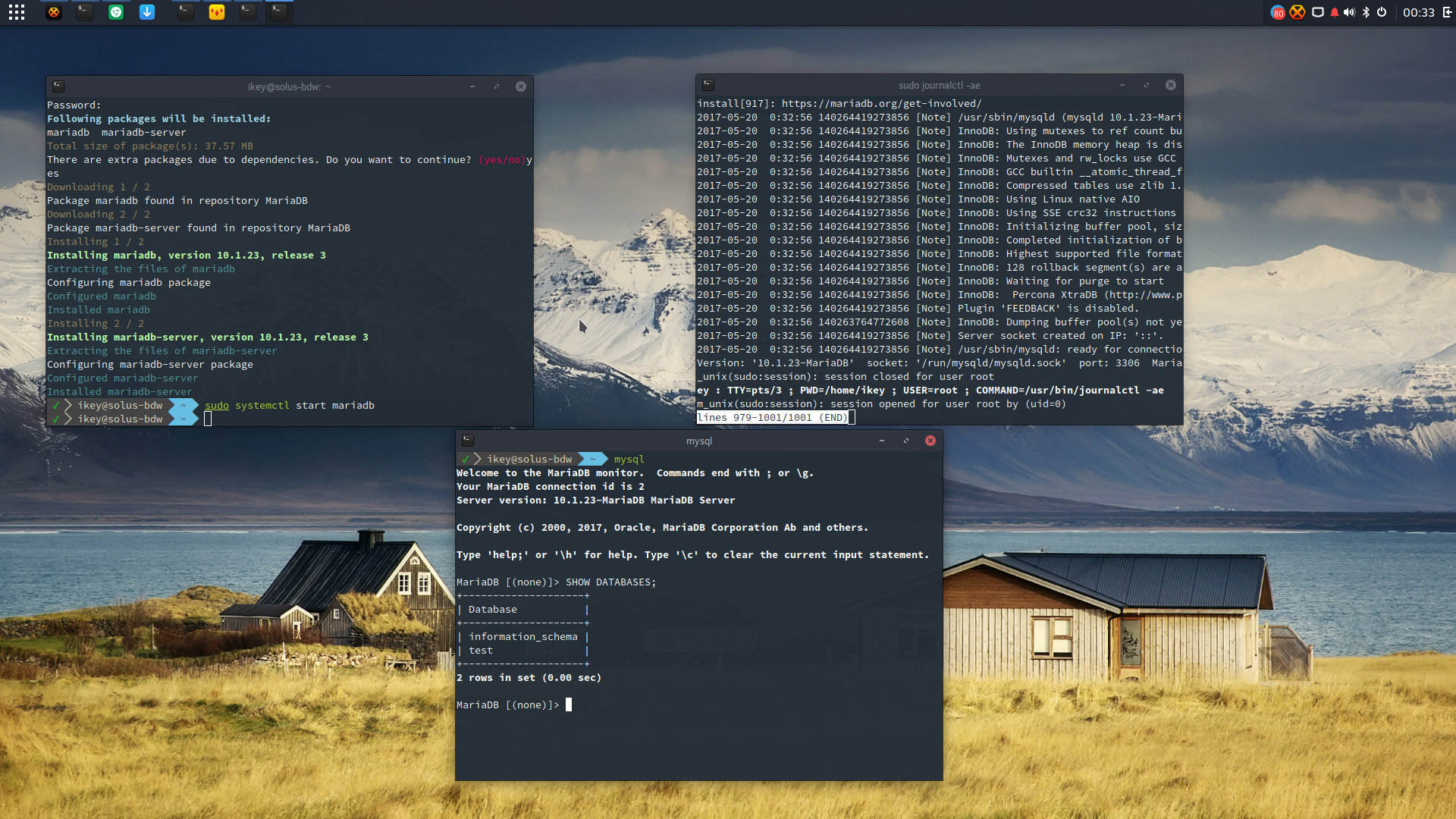1456x819 pixels.
Task: Click terminal icon in mysql window title bar
Action: point(468,441)
